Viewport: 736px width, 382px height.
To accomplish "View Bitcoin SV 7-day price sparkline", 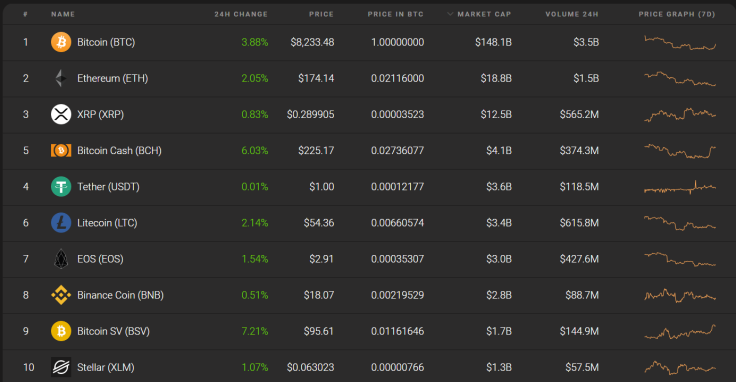I will [x=680, y=332].
